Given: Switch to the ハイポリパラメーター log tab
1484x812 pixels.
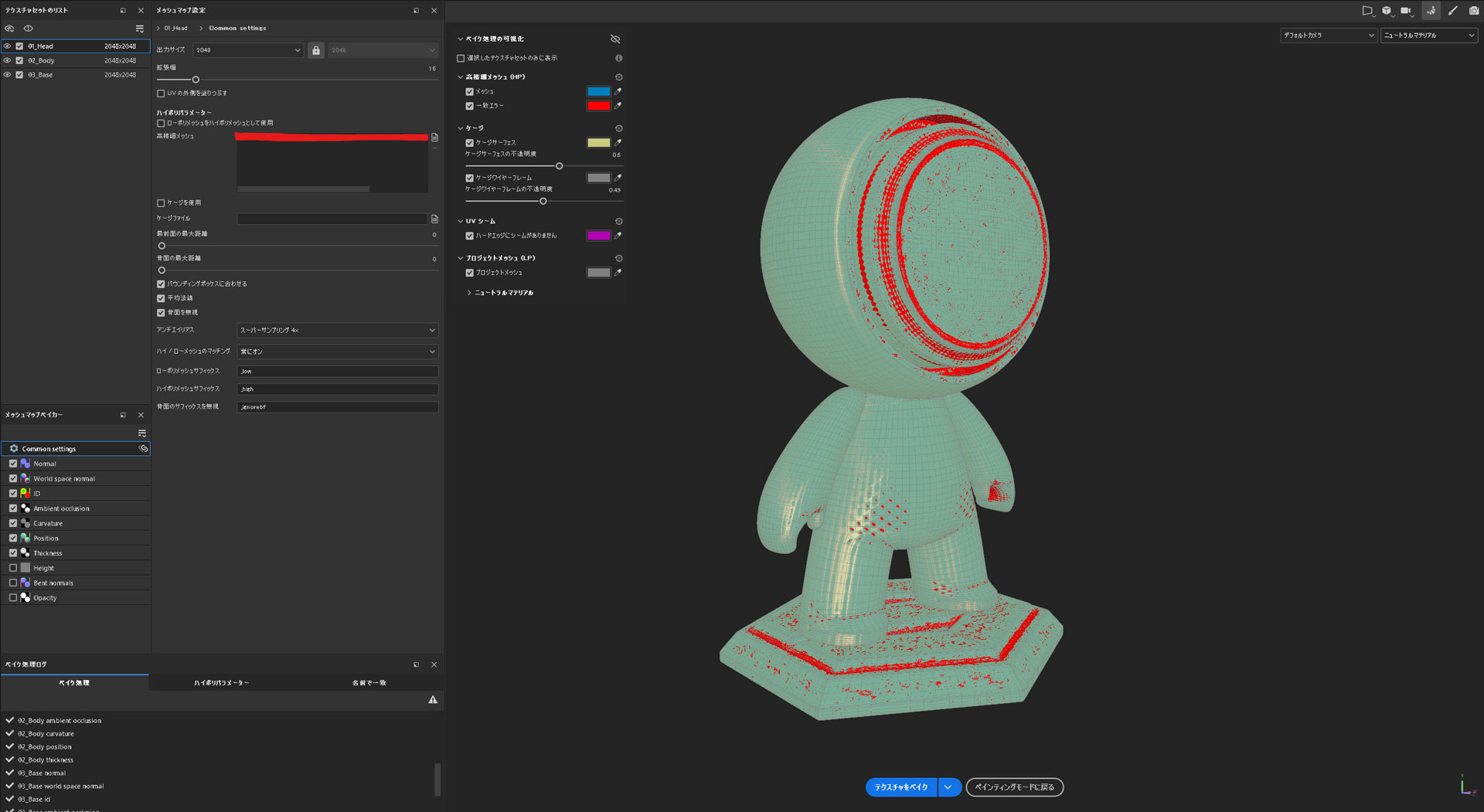Looking at the screenshot, I should pyautogui.click(x=222, y=683).
